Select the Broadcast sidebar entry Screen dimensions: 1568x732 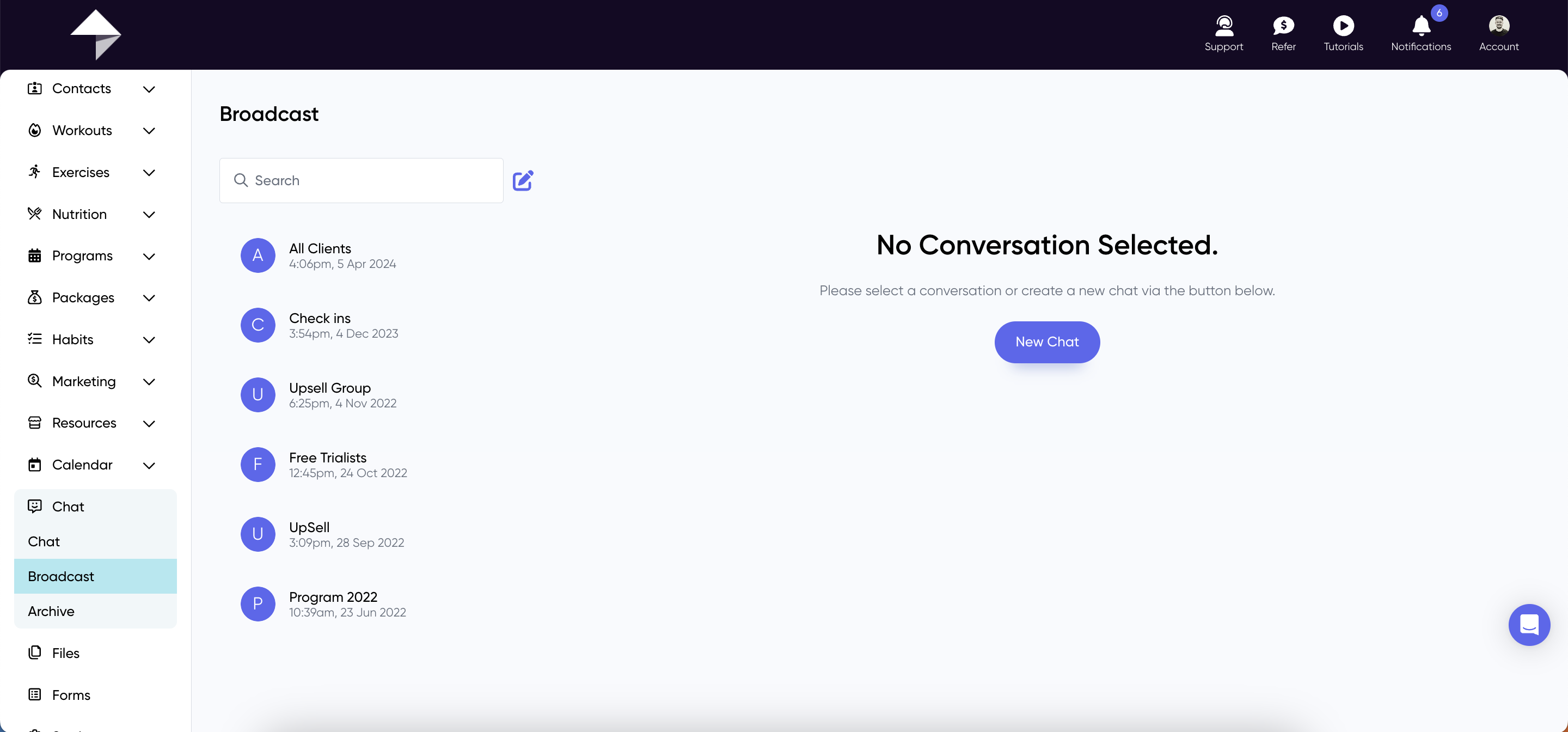61,576
